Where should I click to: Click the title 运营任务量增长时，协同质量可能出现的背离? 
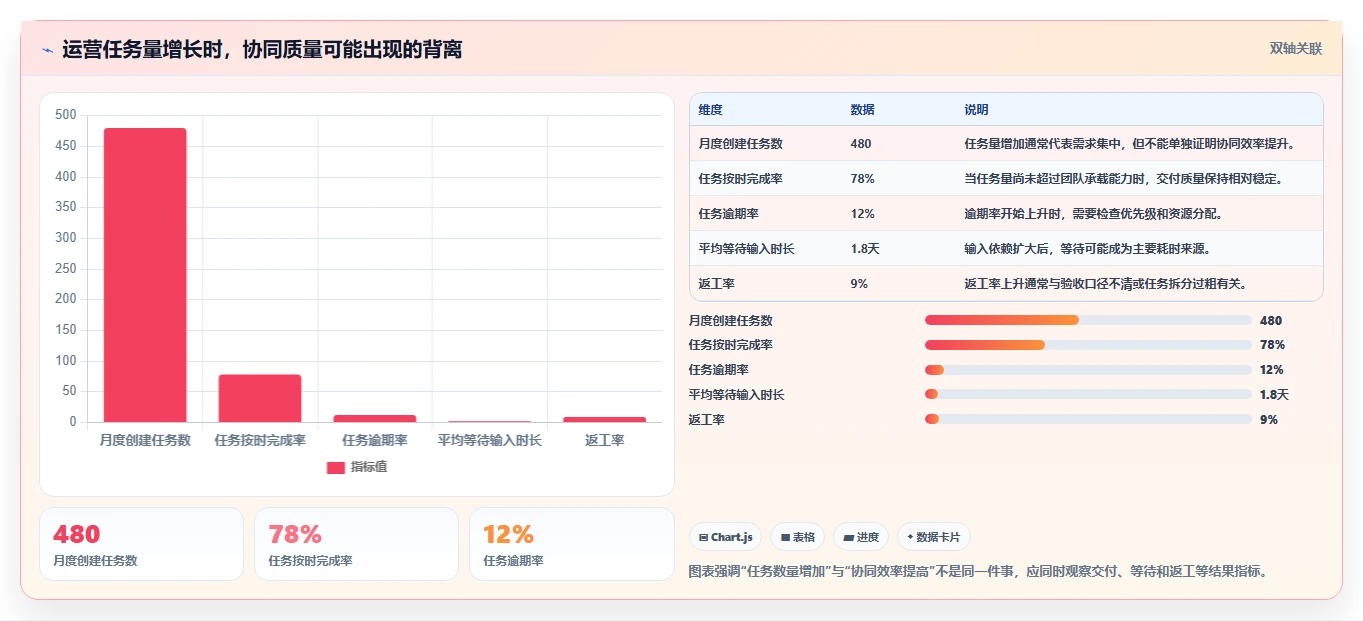[x=262, y=50]
